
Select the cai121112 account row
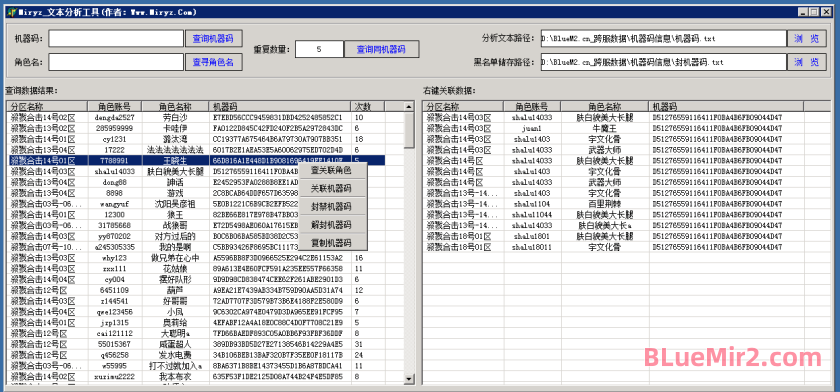coord(196,334)
